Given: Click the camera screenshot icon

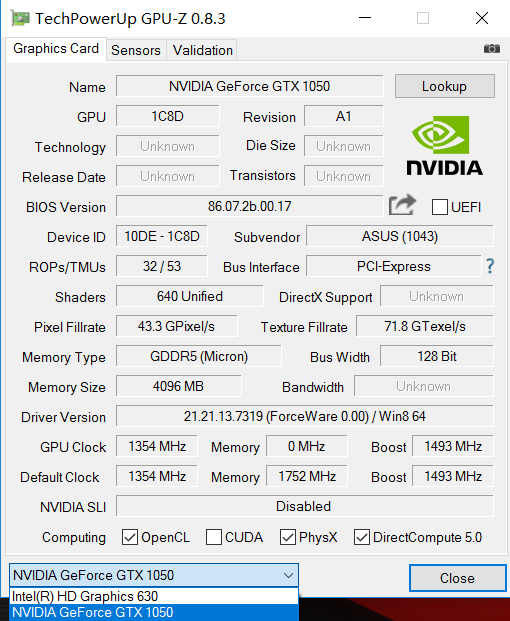Looking at the screenshot, I should 491,49.
